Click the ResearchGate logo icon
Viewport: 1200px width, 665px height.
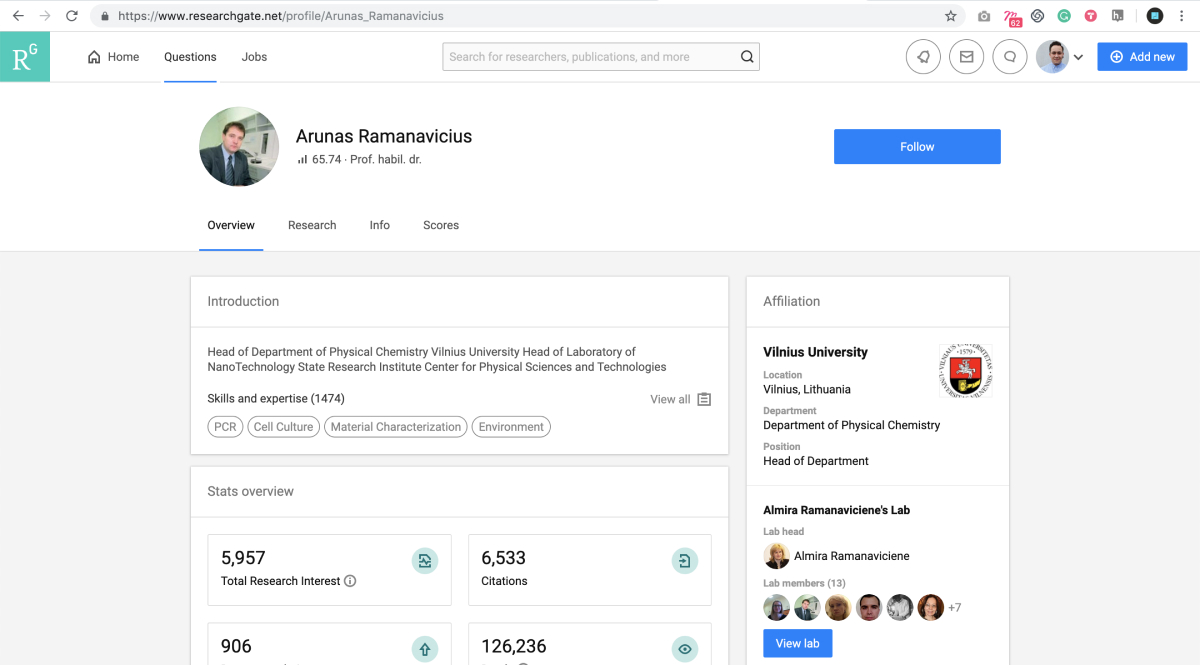(x=25, y=57)
